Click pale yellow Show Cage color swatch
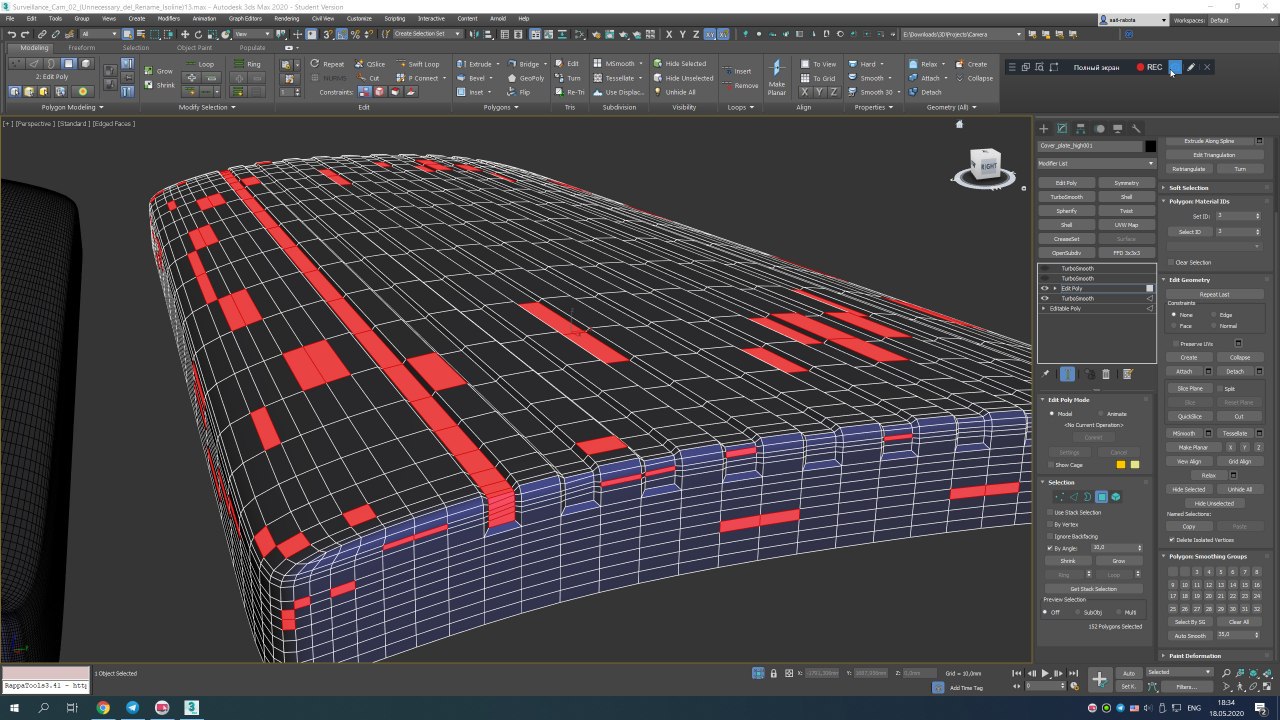 coord(1135,465)
